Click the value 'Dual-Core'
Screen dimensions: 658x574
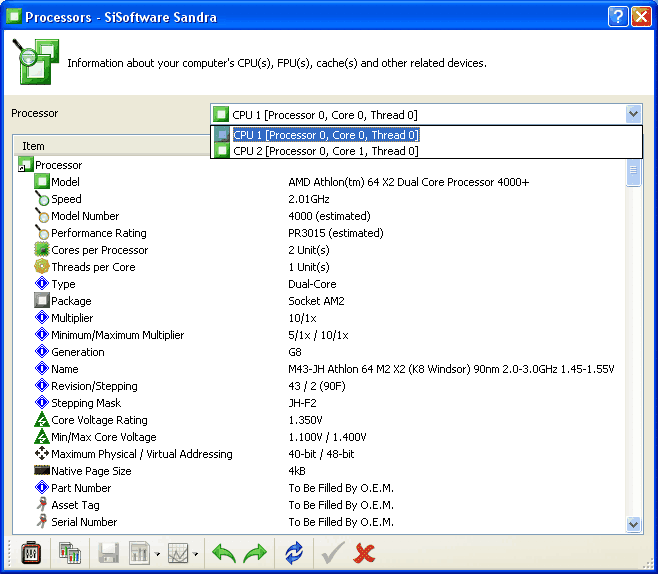click(312, 284)
